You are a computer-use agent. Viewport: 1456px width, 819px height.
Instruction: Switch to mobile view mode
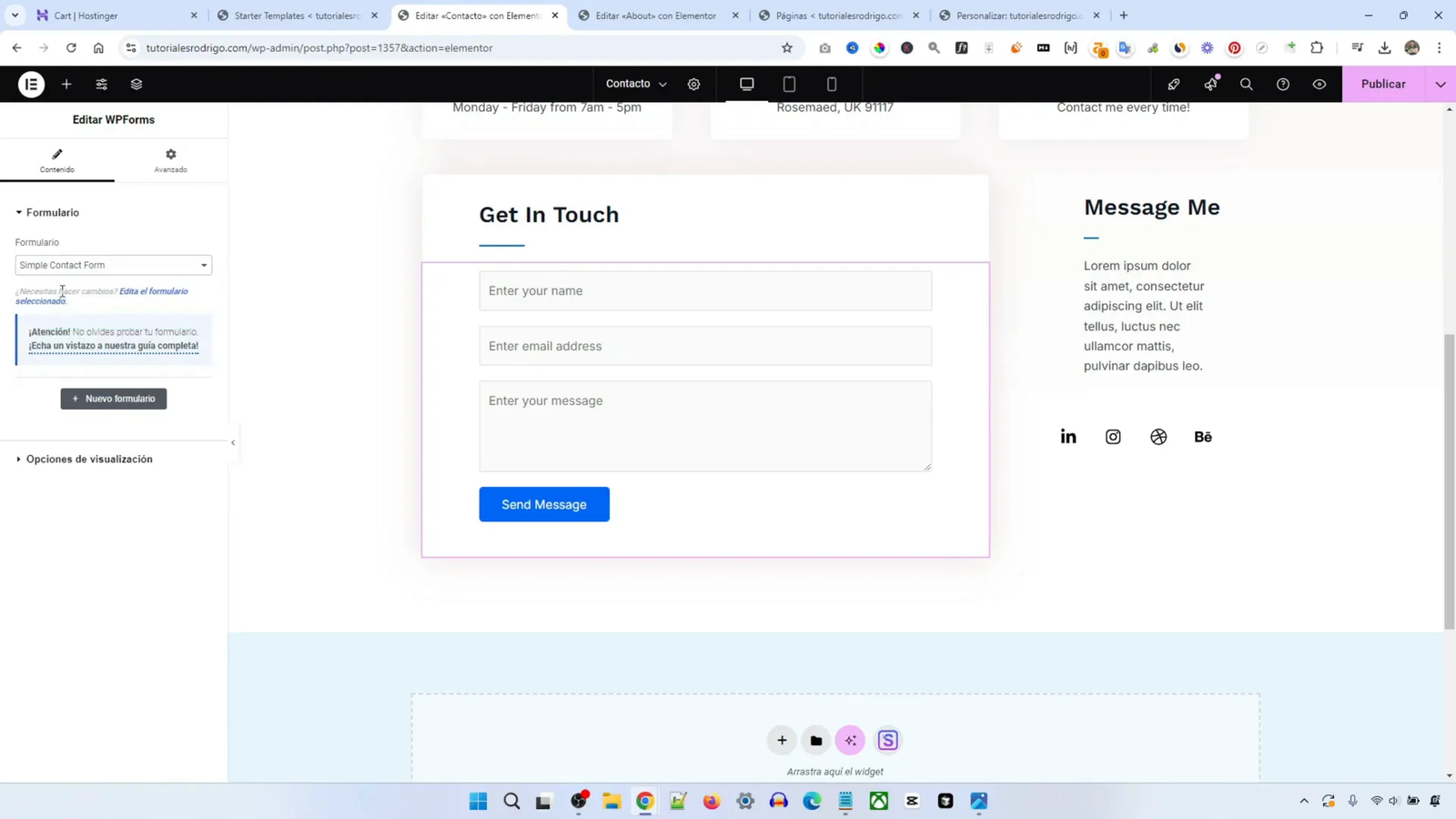(830, 84)
